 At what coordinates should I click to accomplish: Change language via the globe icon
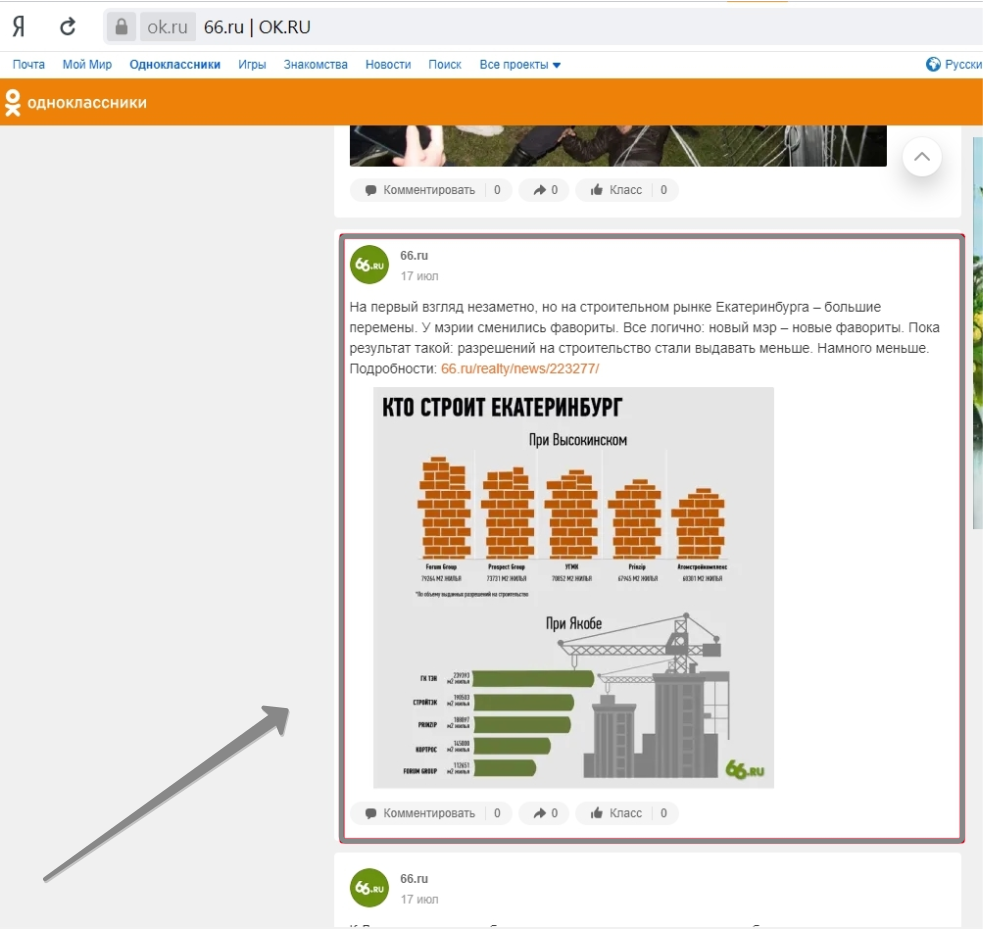[x=933, y=64]
